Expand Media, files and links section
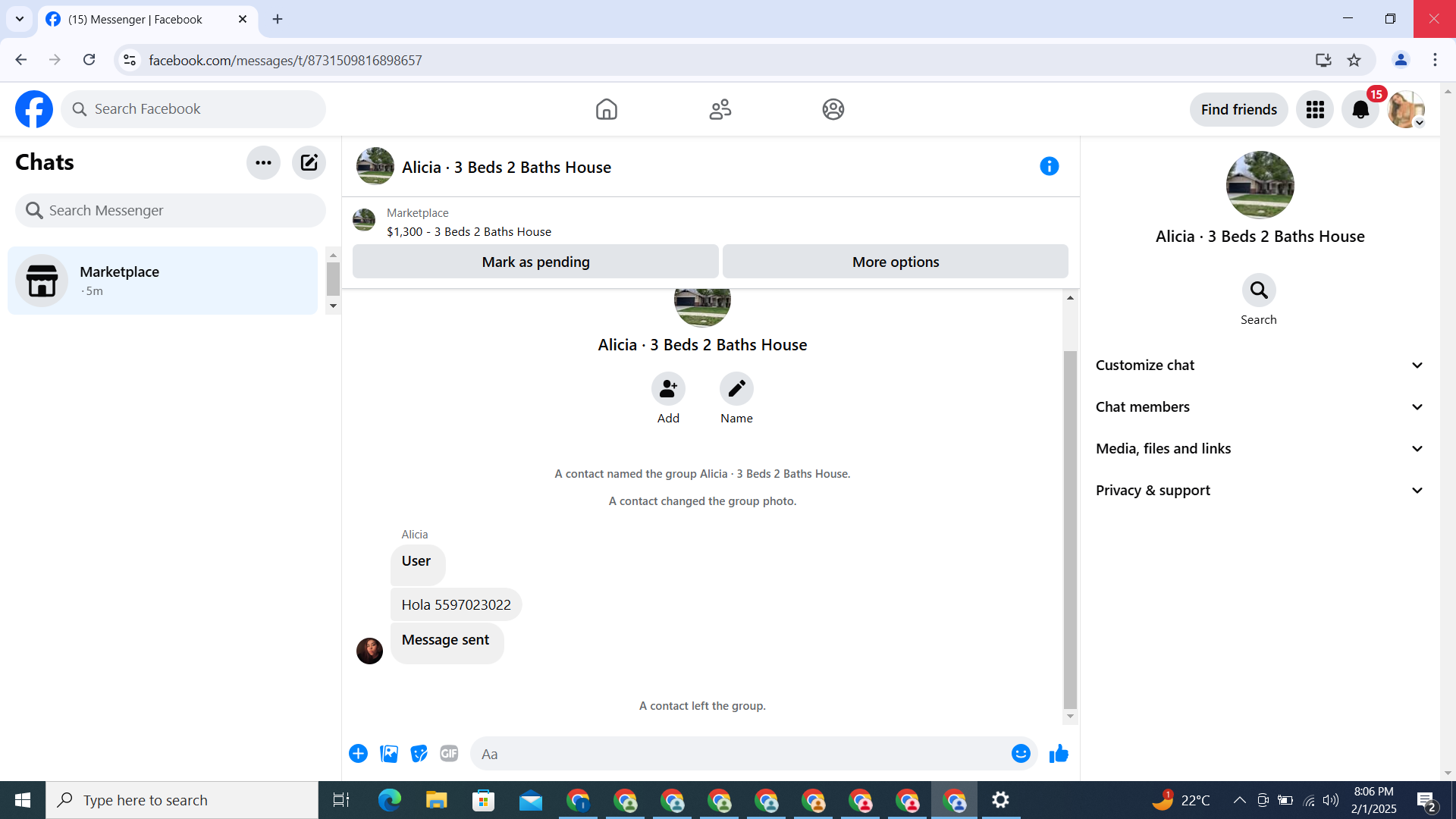1456x819 pixels. [1259, 449]
